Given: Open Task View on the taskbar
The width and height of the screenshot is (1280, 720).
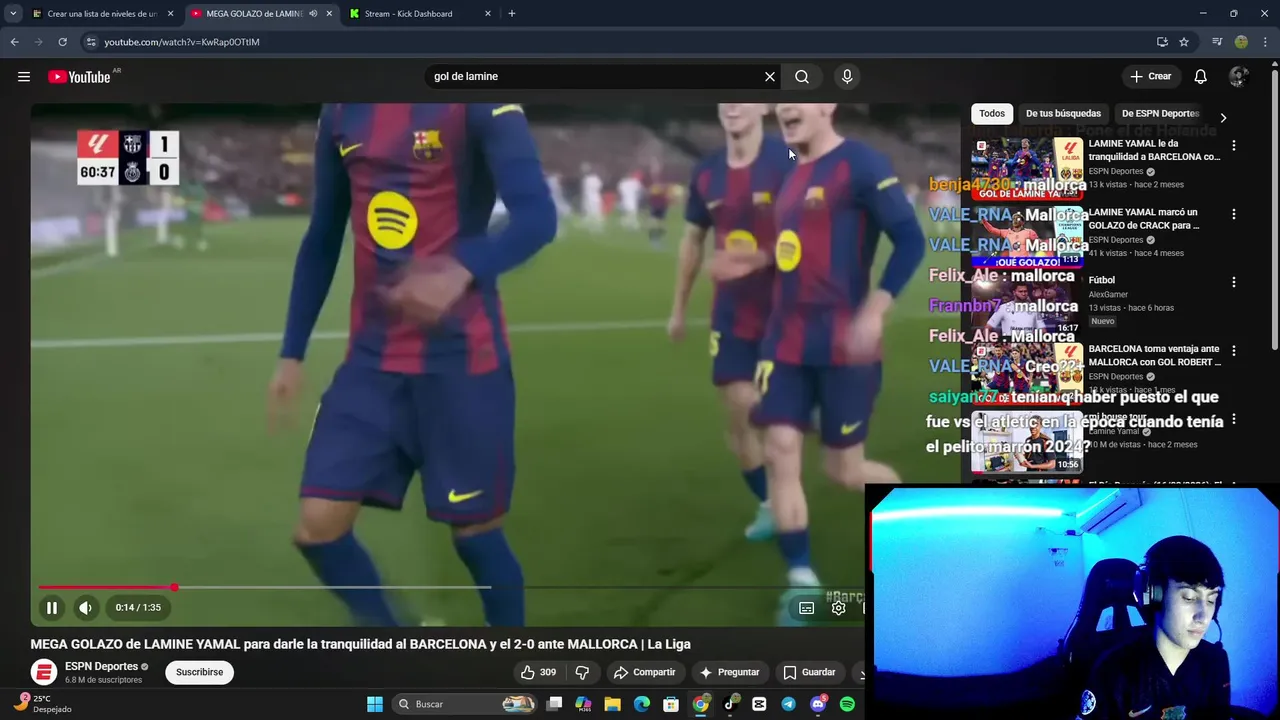Looking at the screenshot, I should 555,704.
